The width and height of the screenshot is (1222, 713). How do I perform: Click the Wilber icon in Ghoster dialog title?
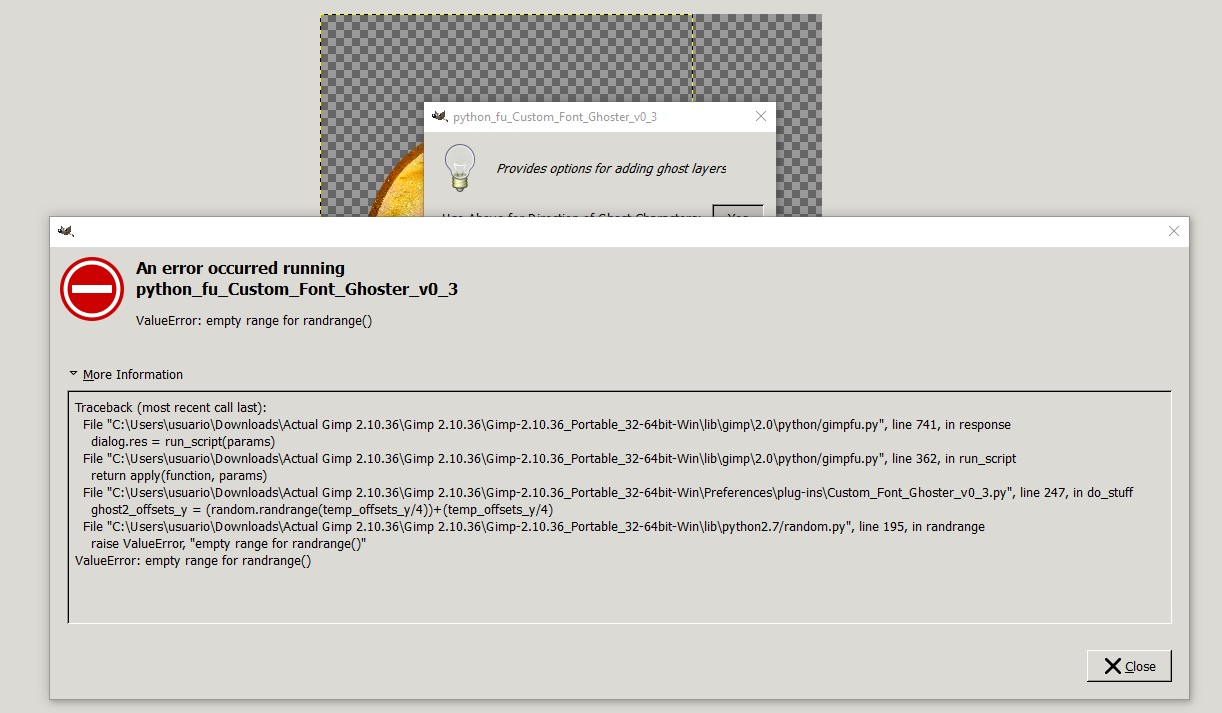click(439, 117)
